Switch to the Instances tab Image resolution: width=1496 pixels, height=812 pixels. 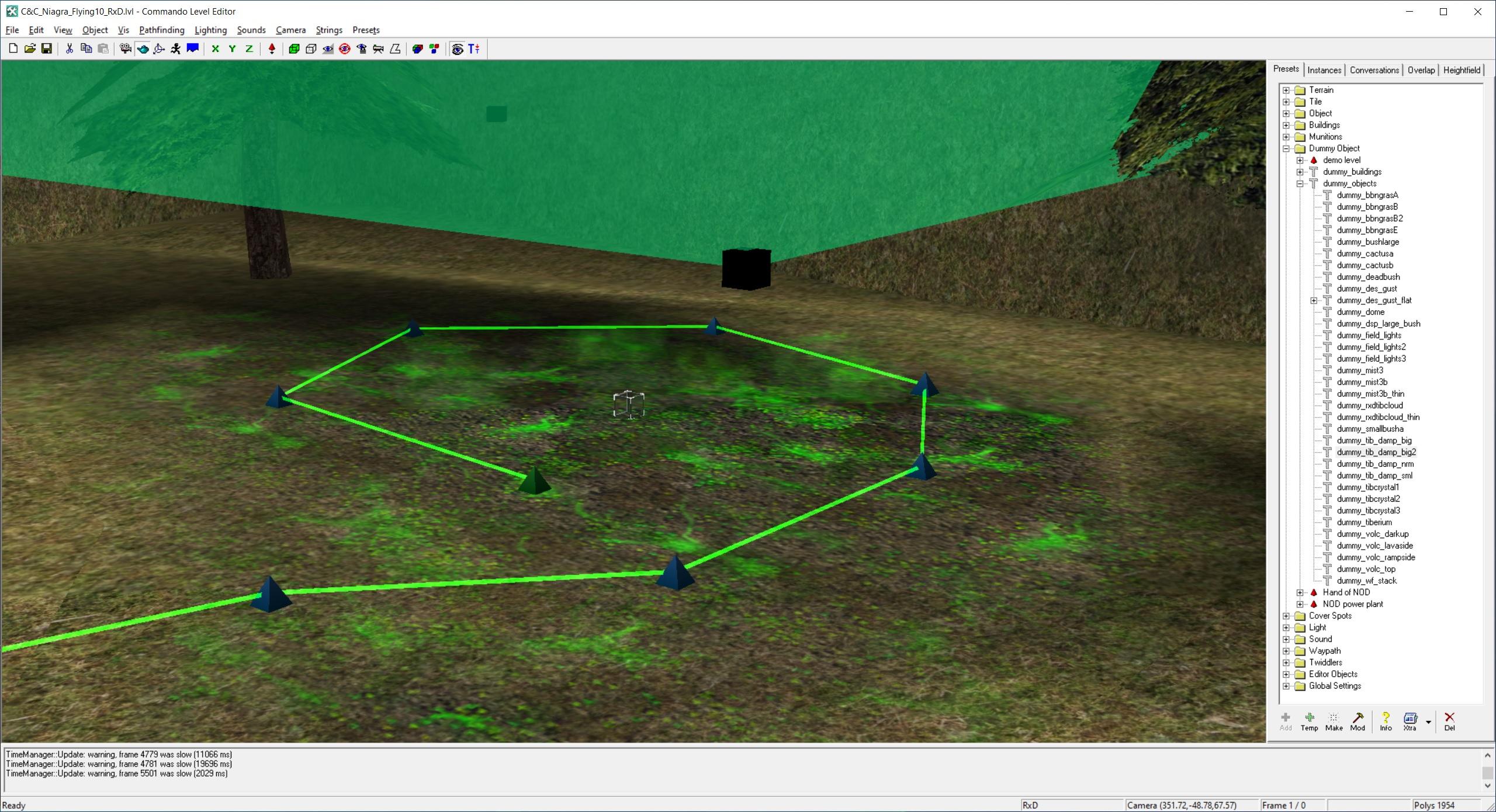1324,70
